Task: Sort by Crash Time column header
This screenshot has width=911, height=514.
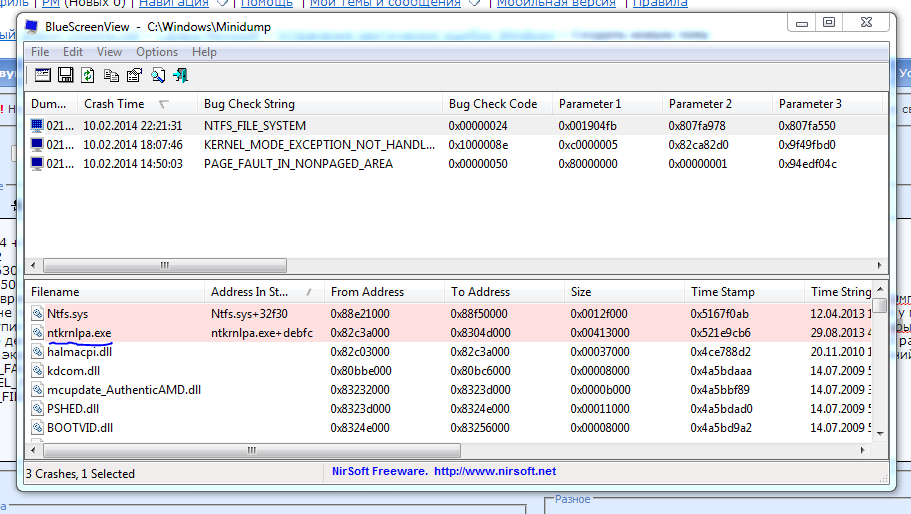Action: point(138,104)
